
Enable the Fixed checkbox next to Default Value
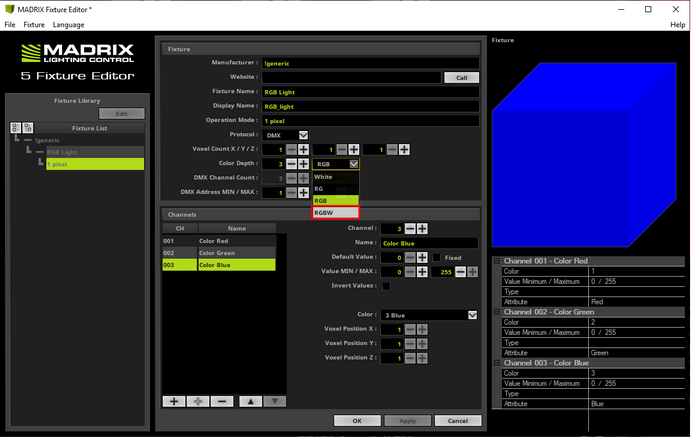click(x=436, y=258)
